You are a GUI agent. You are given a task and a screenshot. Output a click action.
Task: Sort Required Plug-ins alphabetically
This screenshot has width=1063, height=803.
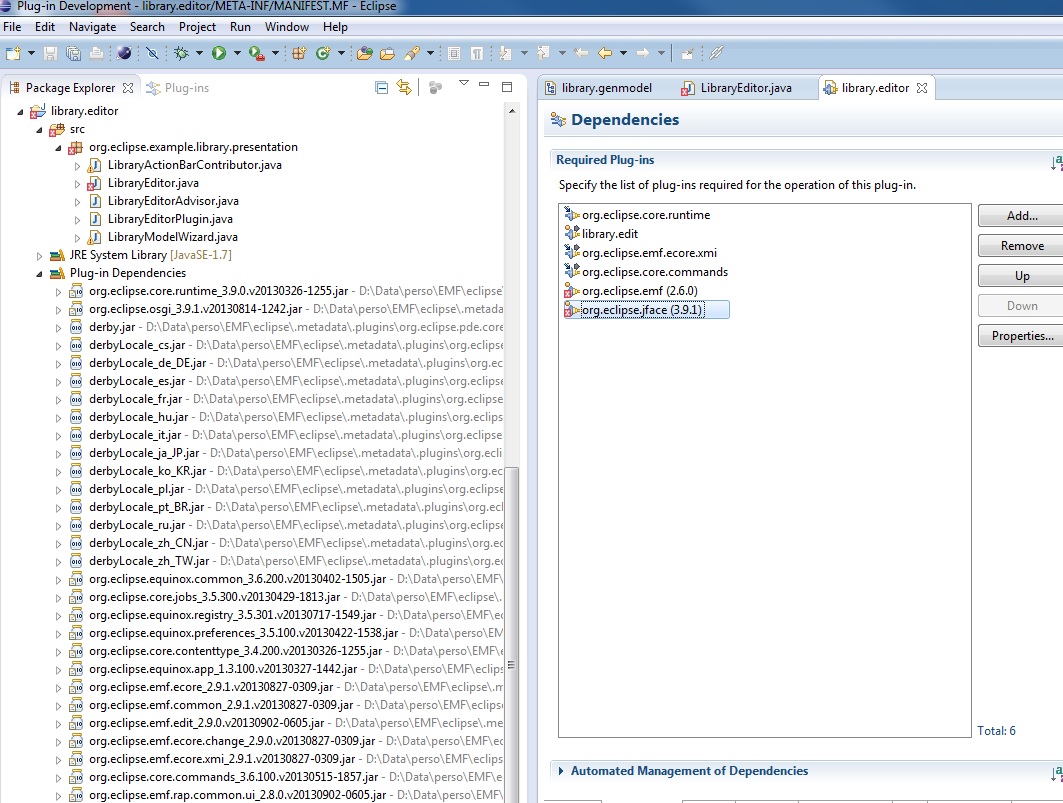1057,161
